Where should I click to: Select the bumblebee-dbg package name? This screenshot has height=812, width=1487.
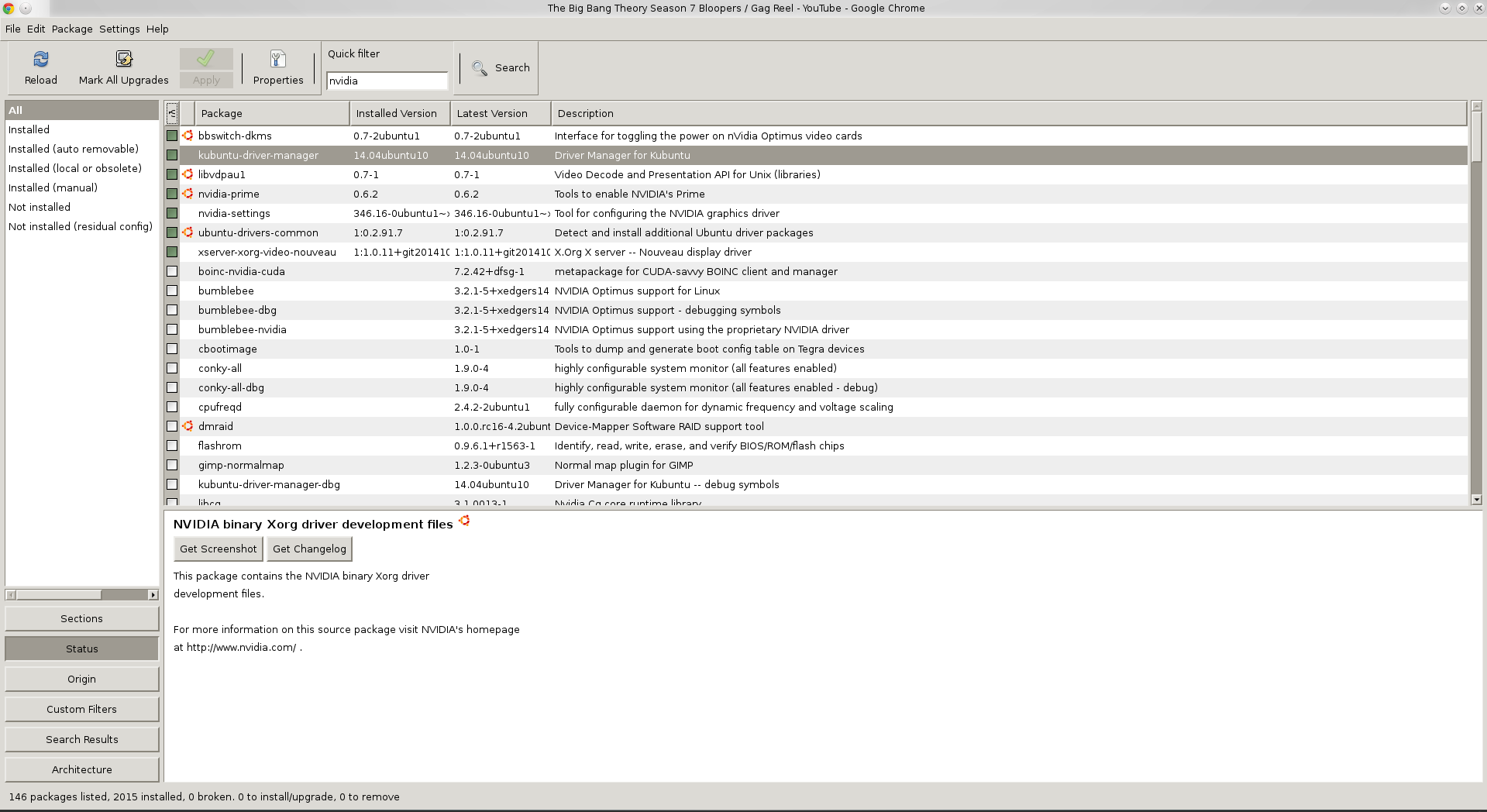[237, 310]
